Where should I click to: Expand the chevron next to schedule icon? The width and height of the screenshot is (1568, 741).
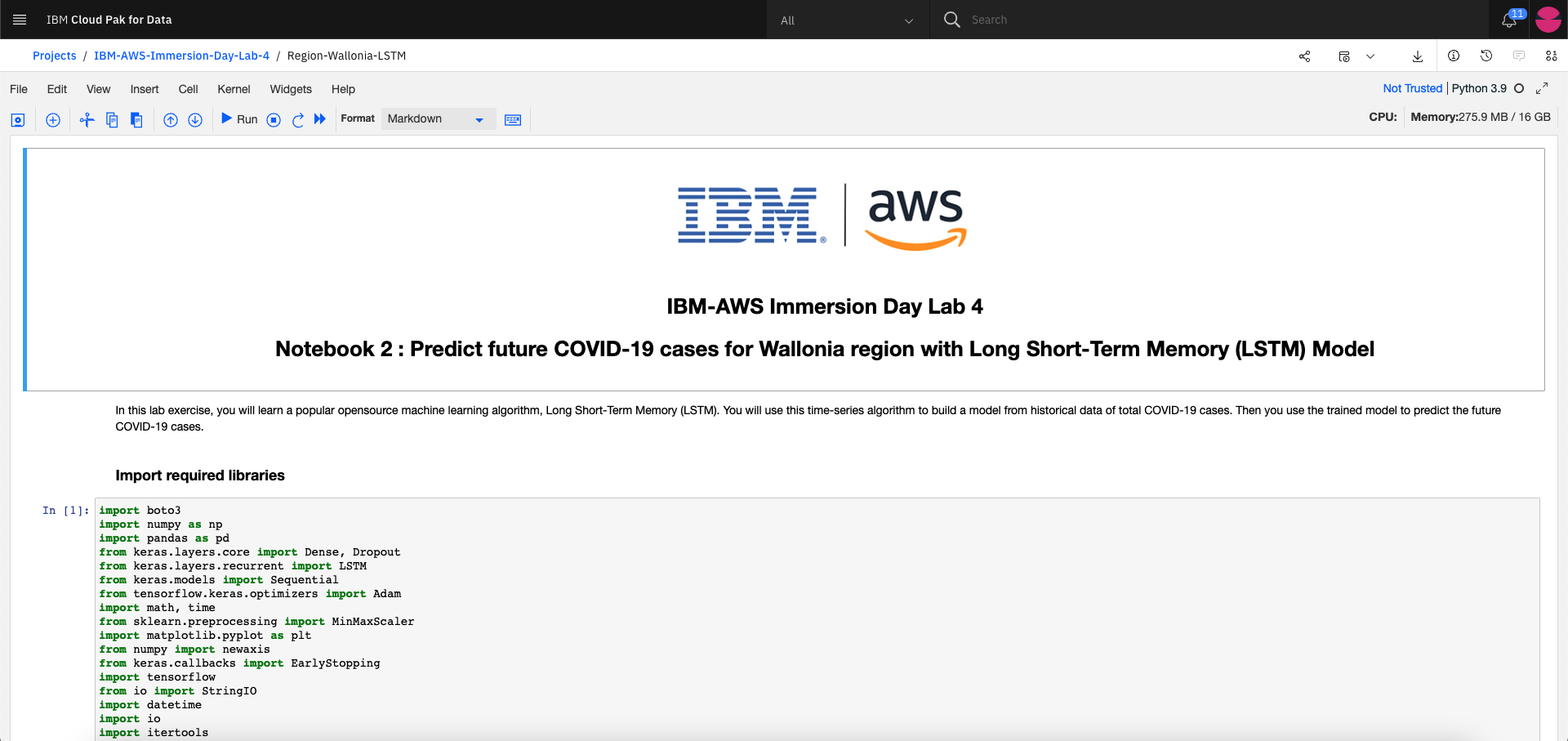(1370, 56)
